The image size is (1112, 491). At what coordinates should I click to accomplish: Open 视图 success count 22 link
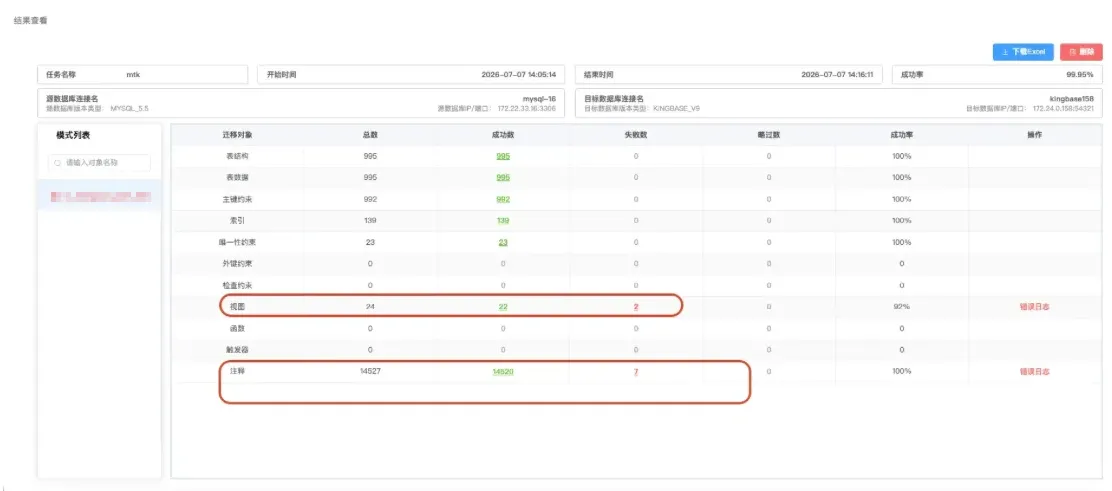503,307
